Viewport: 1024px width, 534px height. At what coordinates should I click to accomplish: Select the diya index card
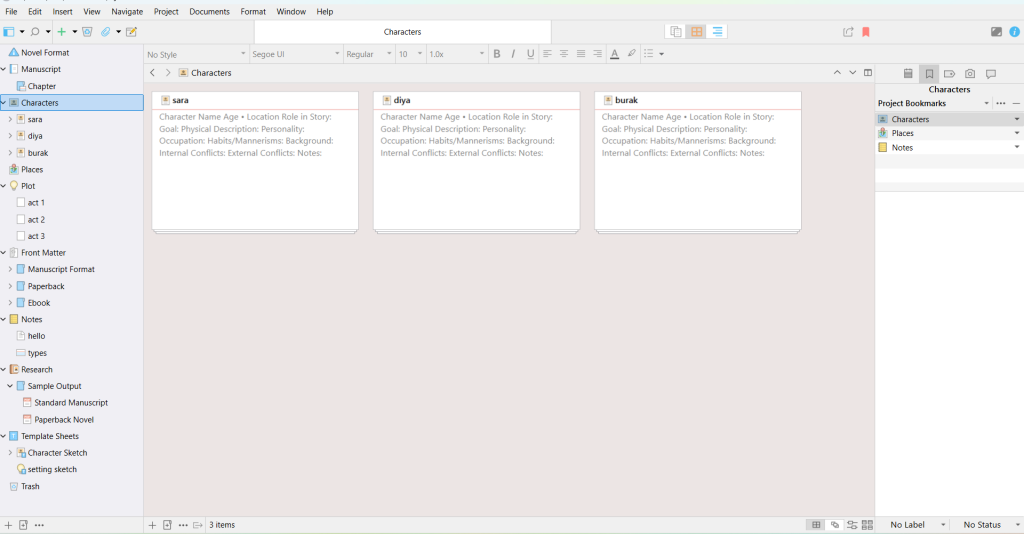(x=476, y=160)
